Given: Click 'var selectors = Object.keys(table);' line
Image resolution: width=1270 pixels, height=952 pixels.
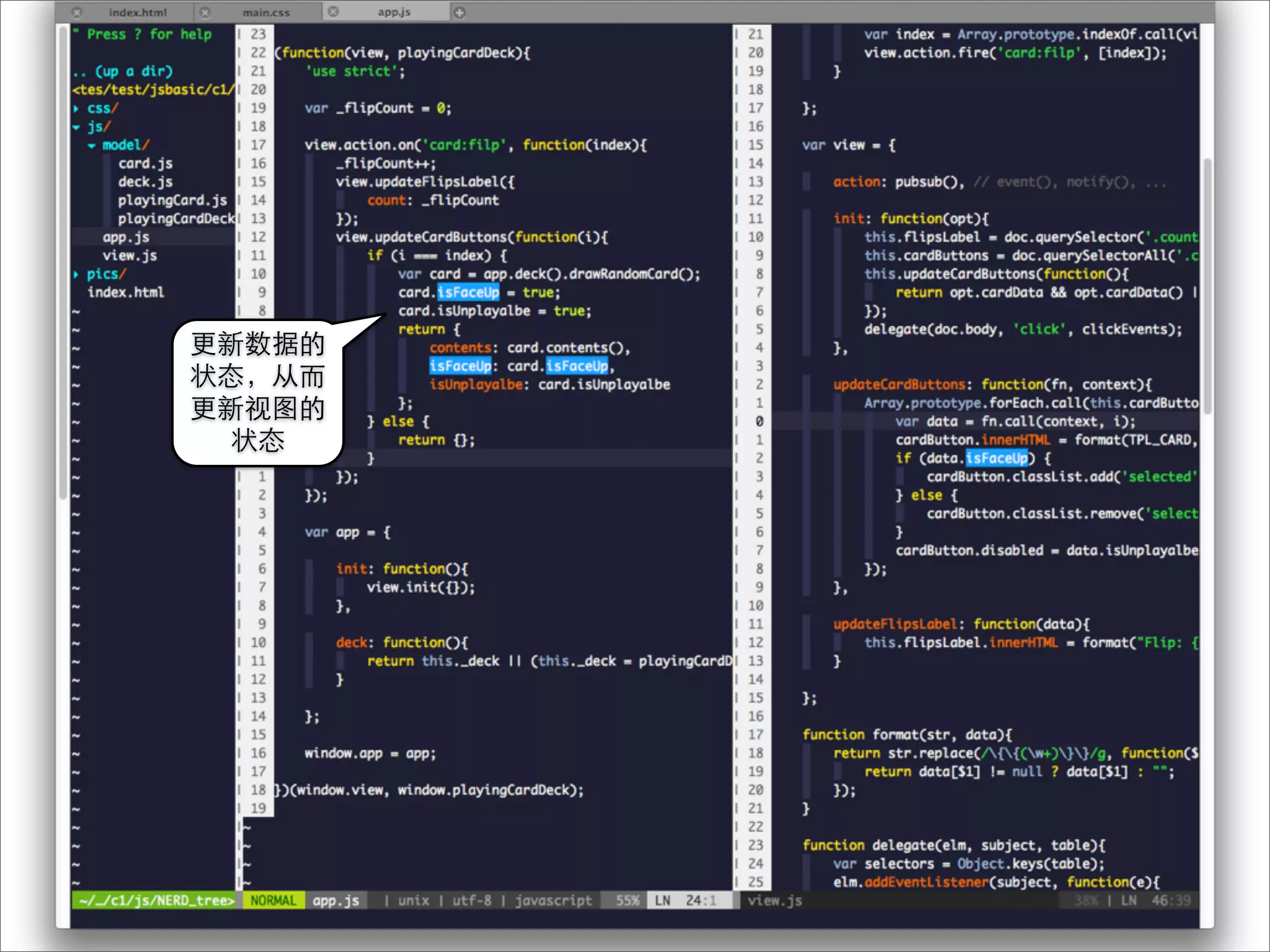Looking at the screenshot, I should (969, 864).
